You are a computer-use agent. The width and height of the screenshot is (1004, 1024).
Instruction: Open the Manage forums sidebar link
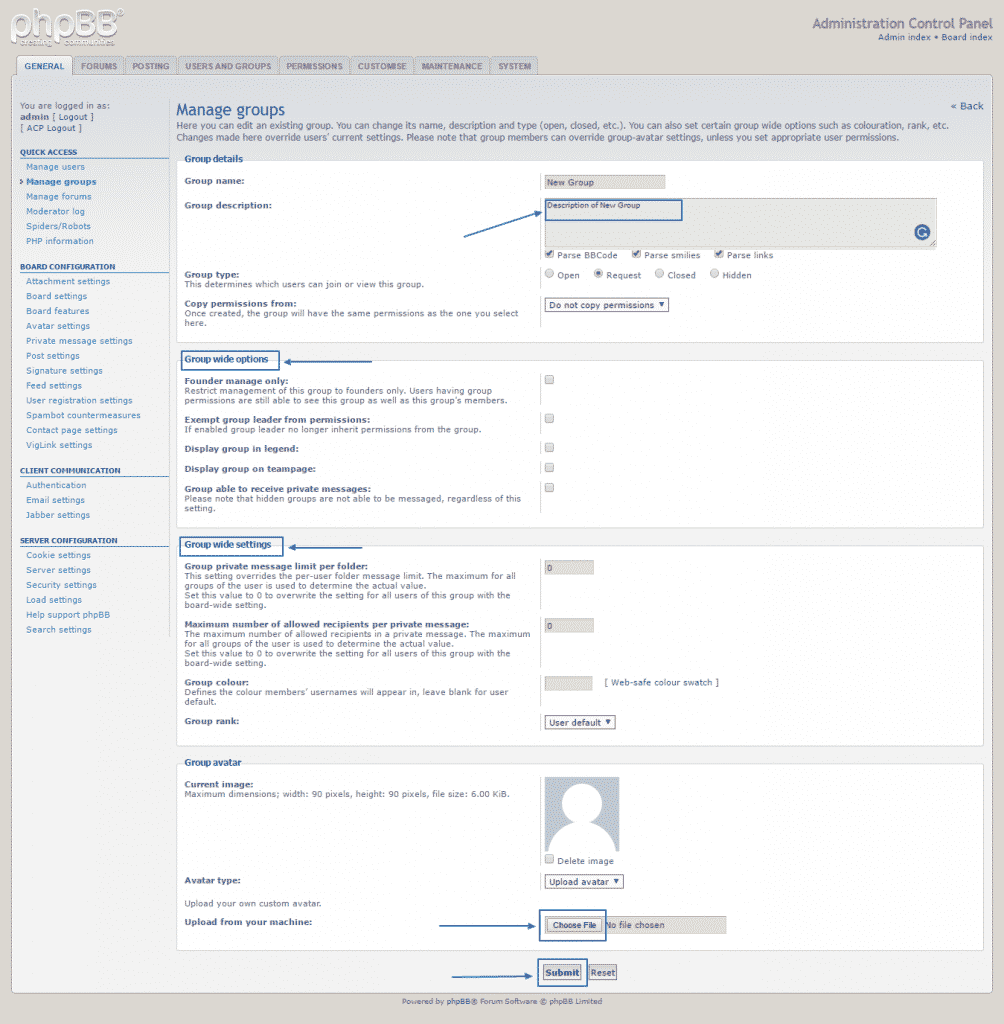click(x=59, y=196)
